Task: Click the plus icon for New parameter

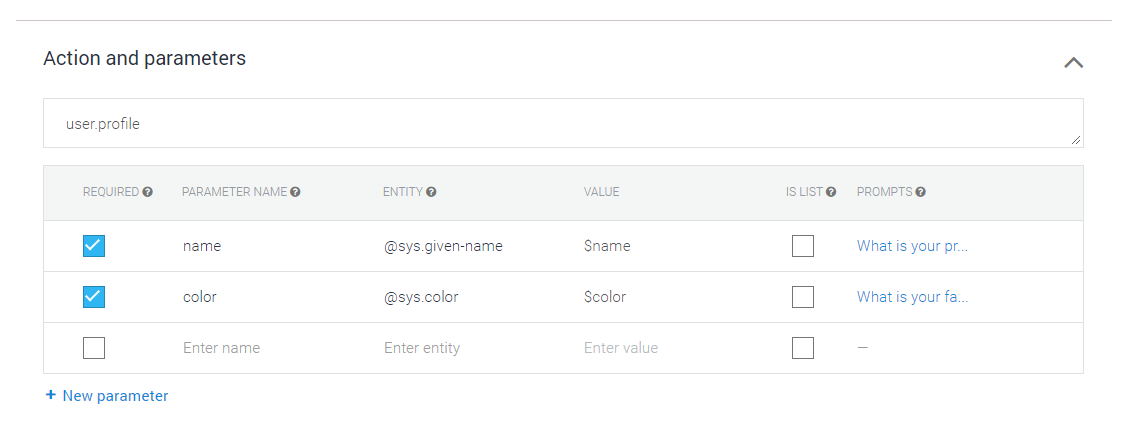Action: coord(51,396)
